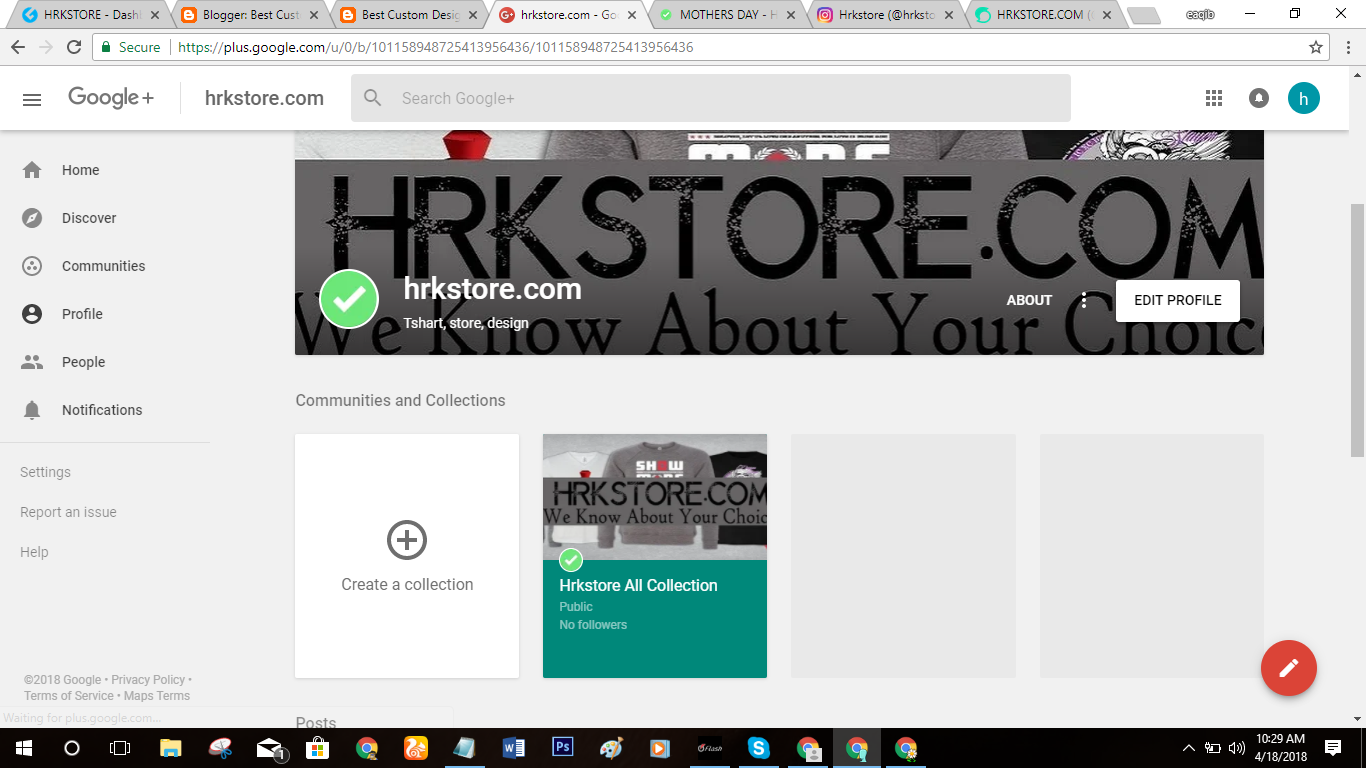
Task: Open the Communities section
Action: (x=101, y=266)
